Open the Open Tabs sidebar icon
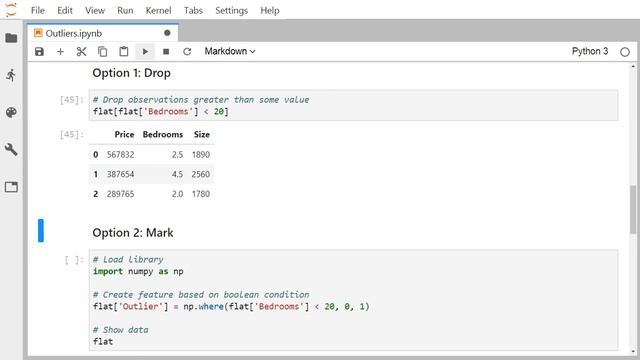The height and width of the screenshot is (360, 640). point(11,187)
